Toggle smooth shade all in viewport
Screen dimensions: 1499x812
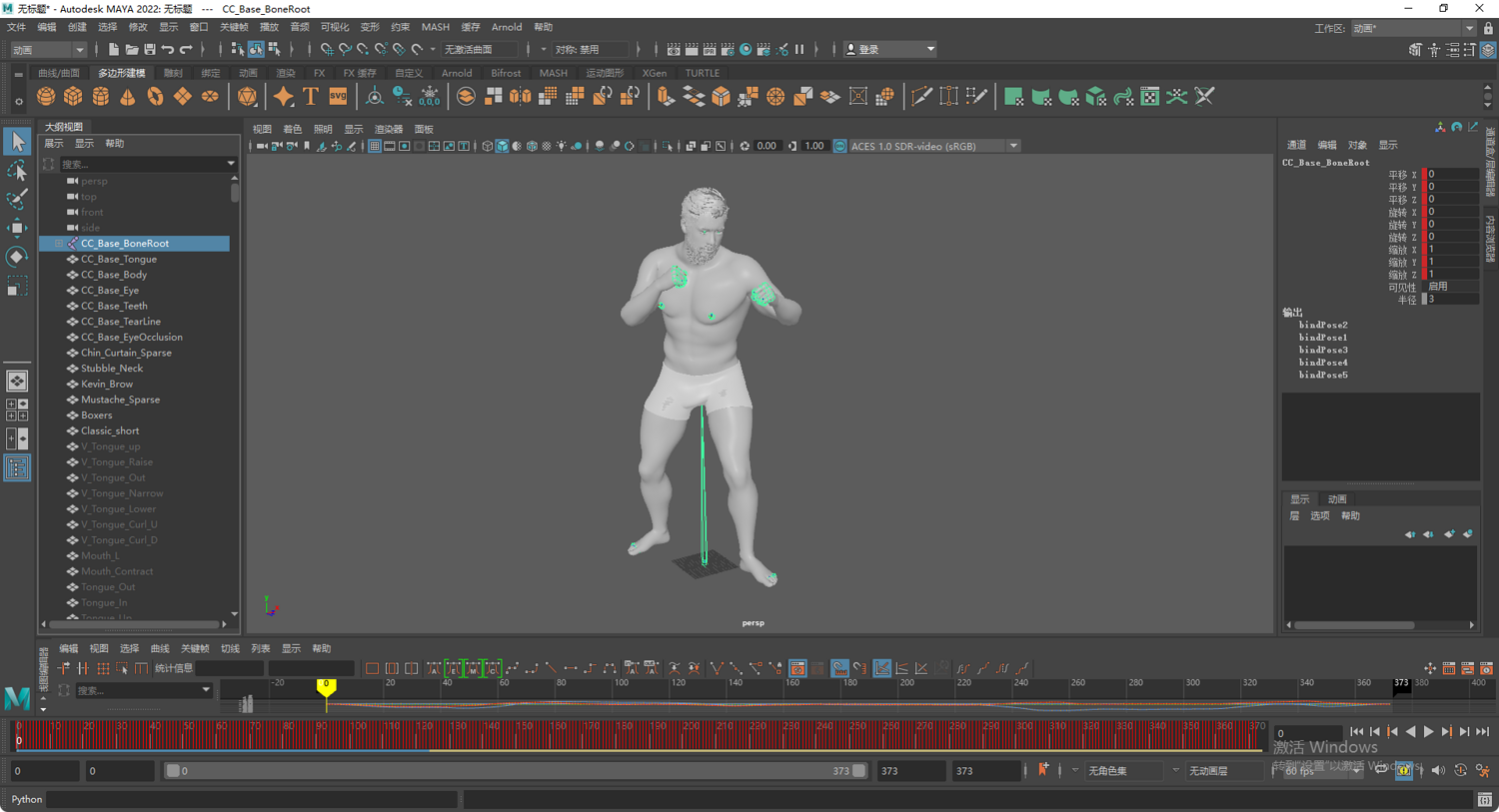click(503, 146)
